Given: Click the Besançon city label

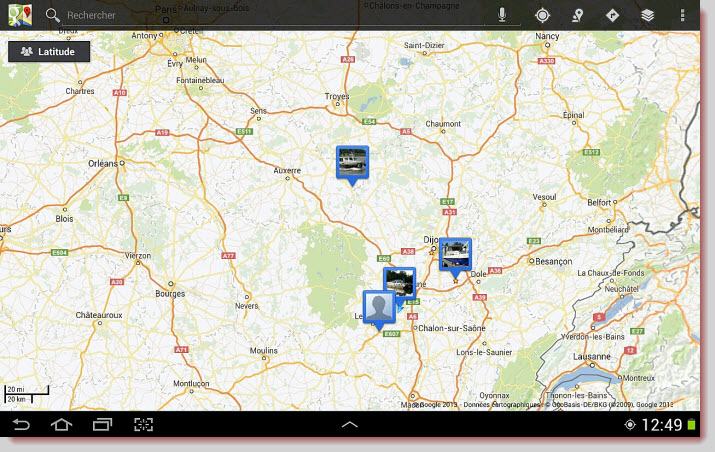Looking at the screenshot, I should click(x=553, y=261).
